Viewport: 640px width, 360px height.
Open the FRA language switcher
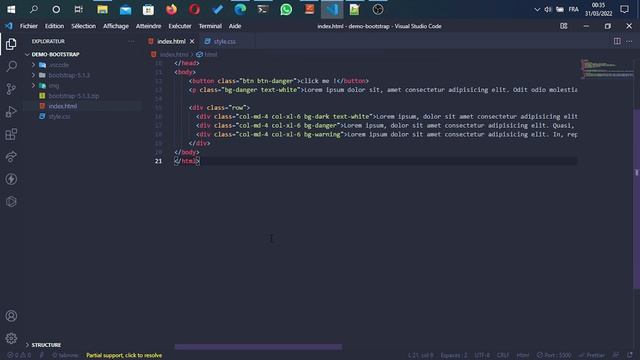pos(573,9)
